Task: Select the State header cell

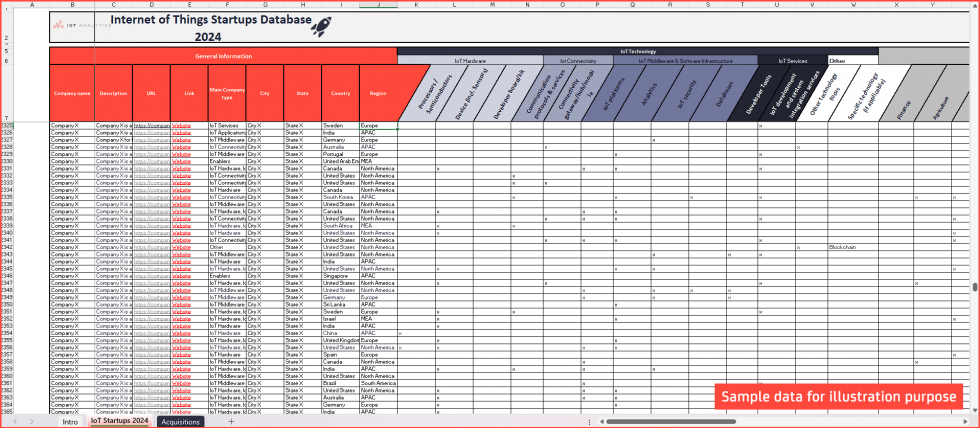Action: (x=302, y=93)
